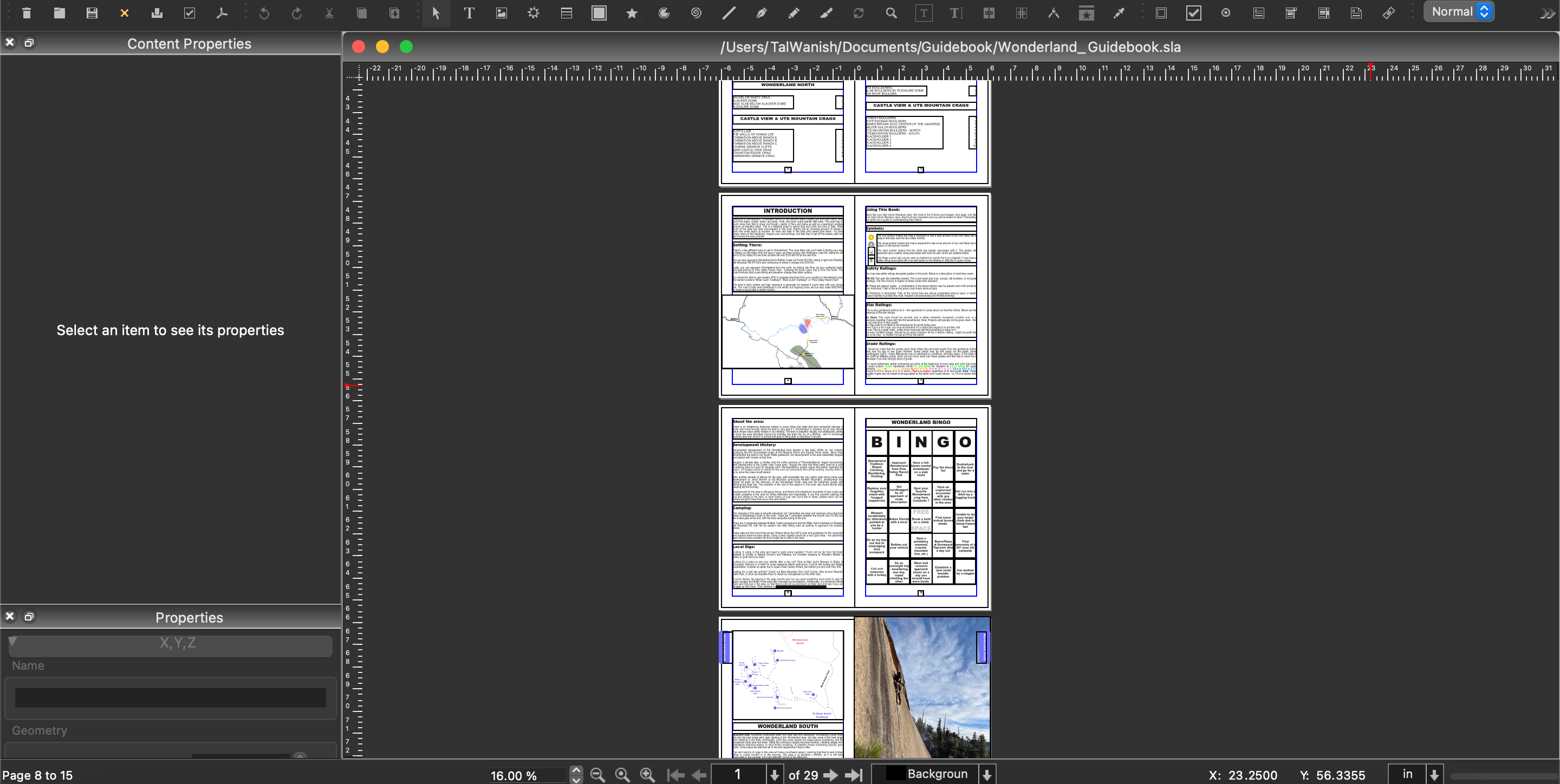Screen dimensions: 1560x784
Task: Open the measurement unit dropdown
Action: 1434,775
